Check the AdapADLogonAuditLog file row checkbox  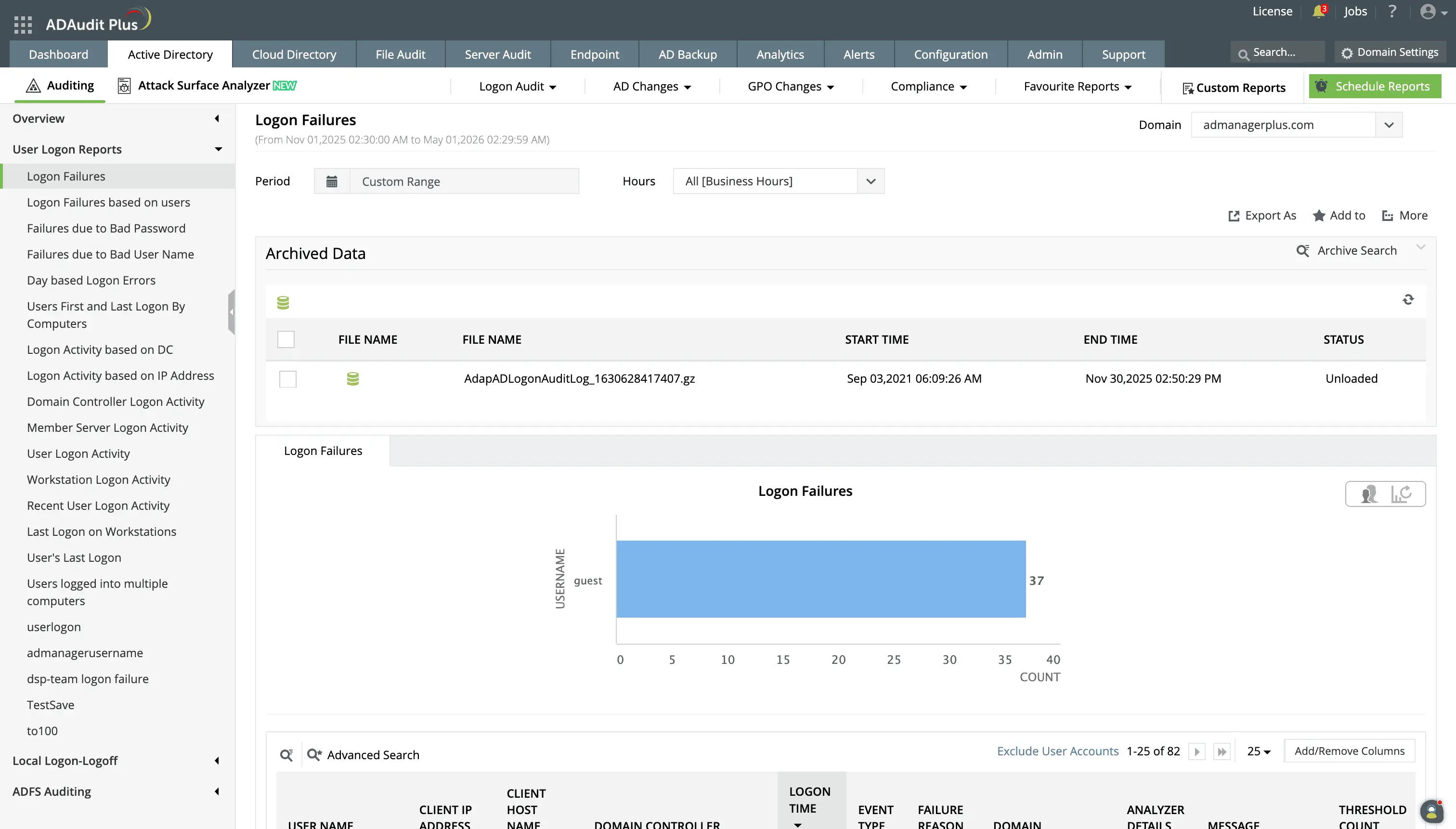(x=288, y=379)
